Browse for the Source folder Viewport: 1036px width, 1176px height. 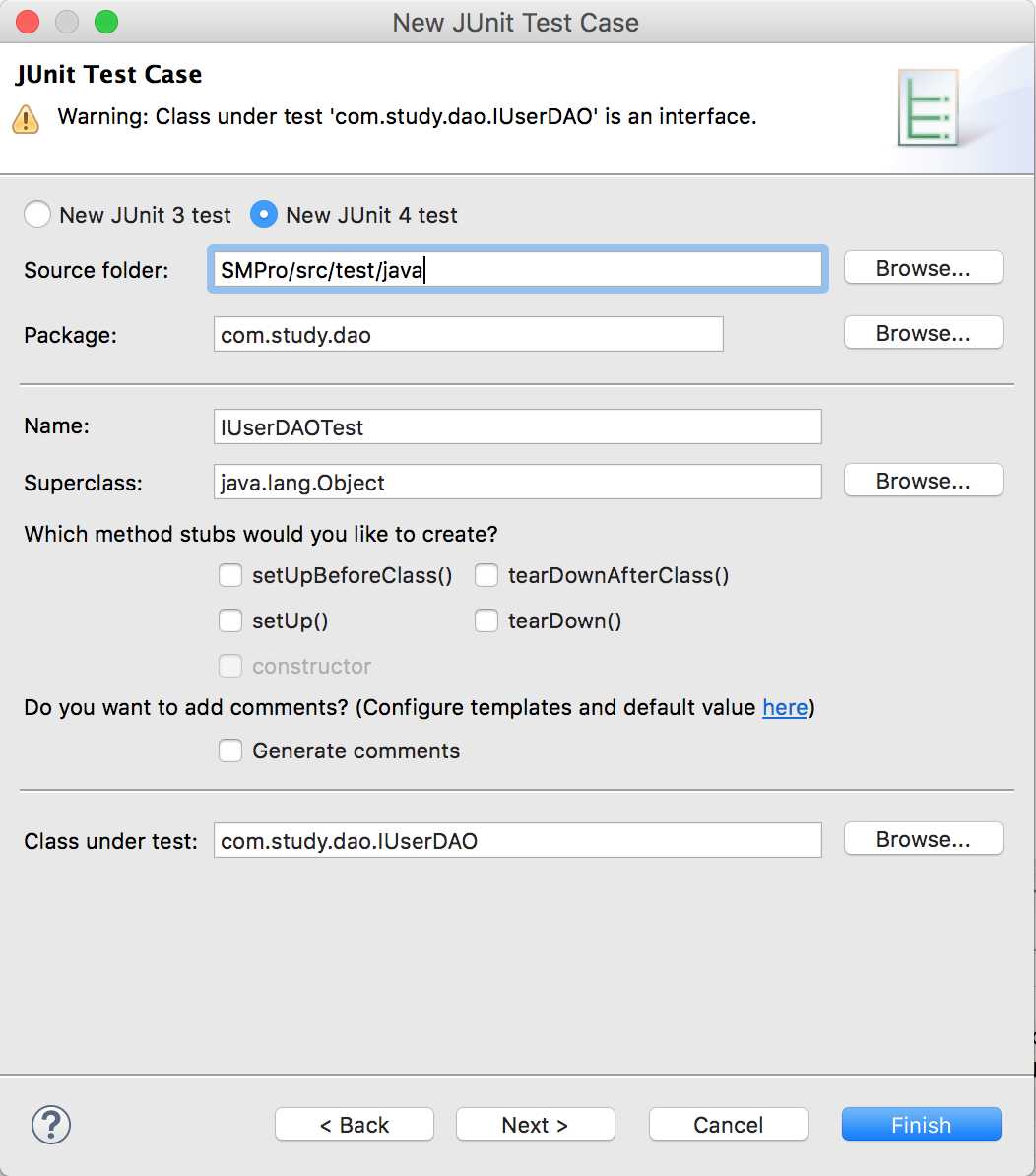(923, 268)
